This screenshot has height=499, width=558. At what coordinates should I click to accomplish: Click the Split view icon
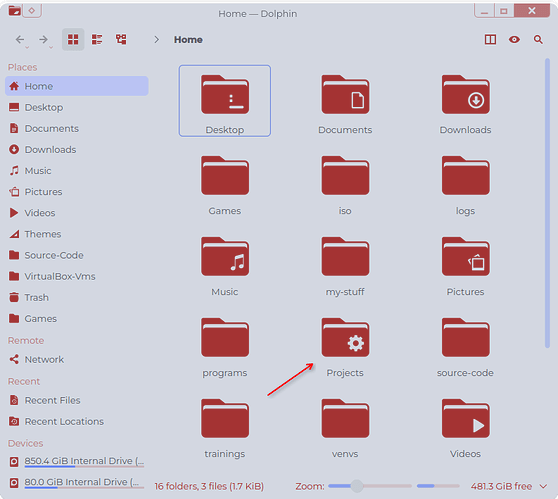(490, 40)
